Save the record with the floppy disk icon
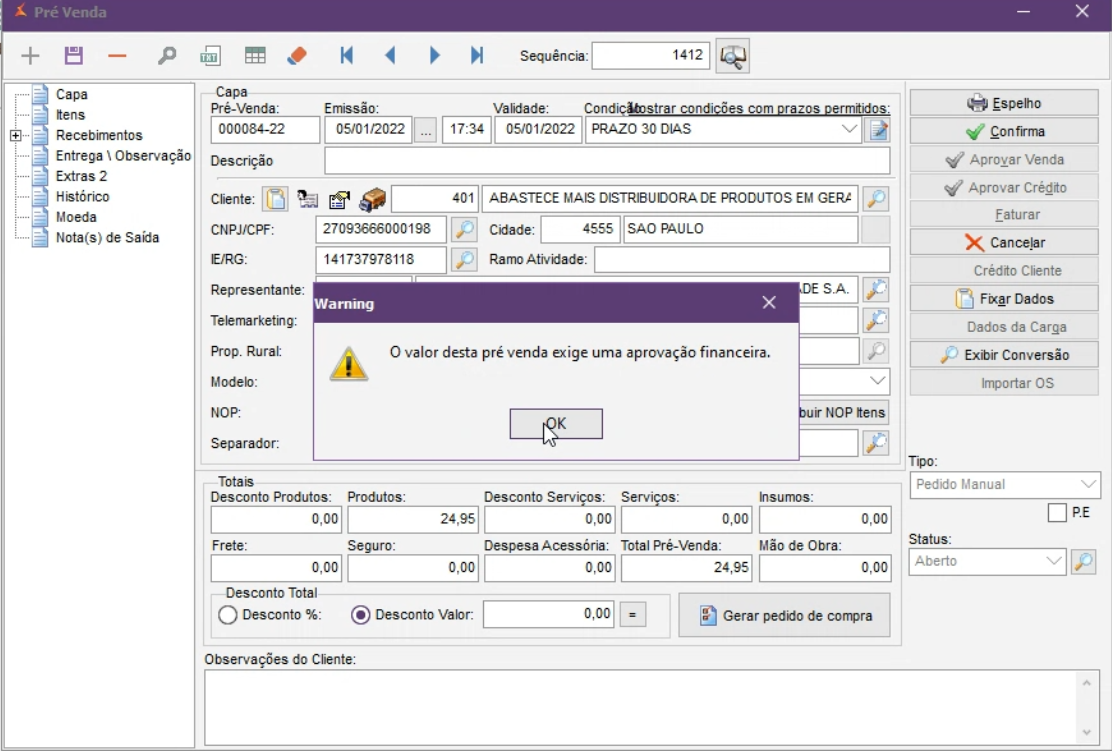 (x=73, y=55)
